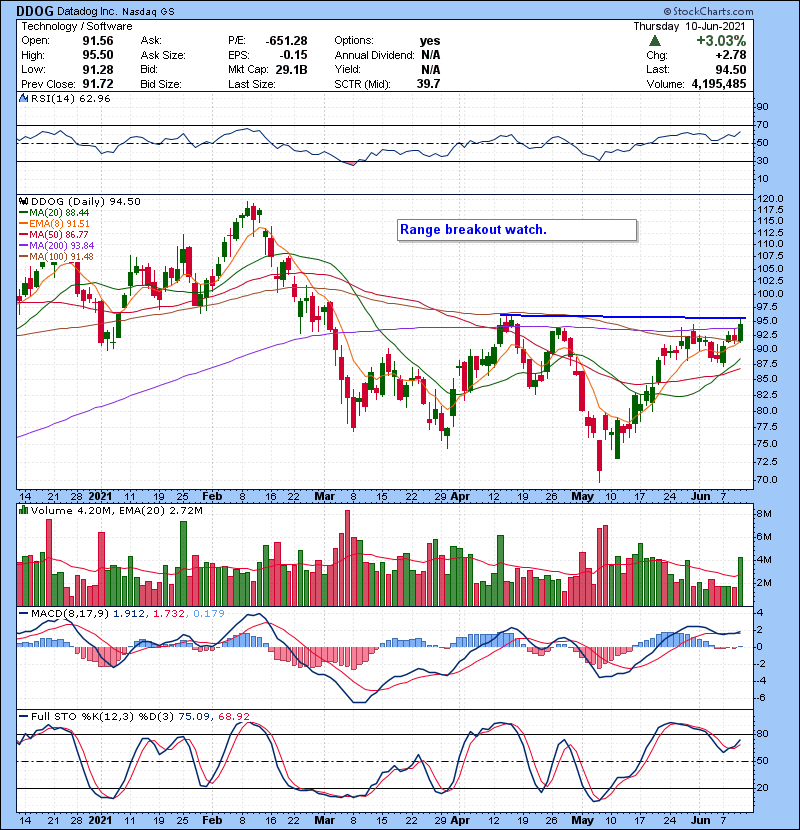The image size is (800, 830).
Task: Click the 'May' label on top date axis
Action: tap(582, 497)
